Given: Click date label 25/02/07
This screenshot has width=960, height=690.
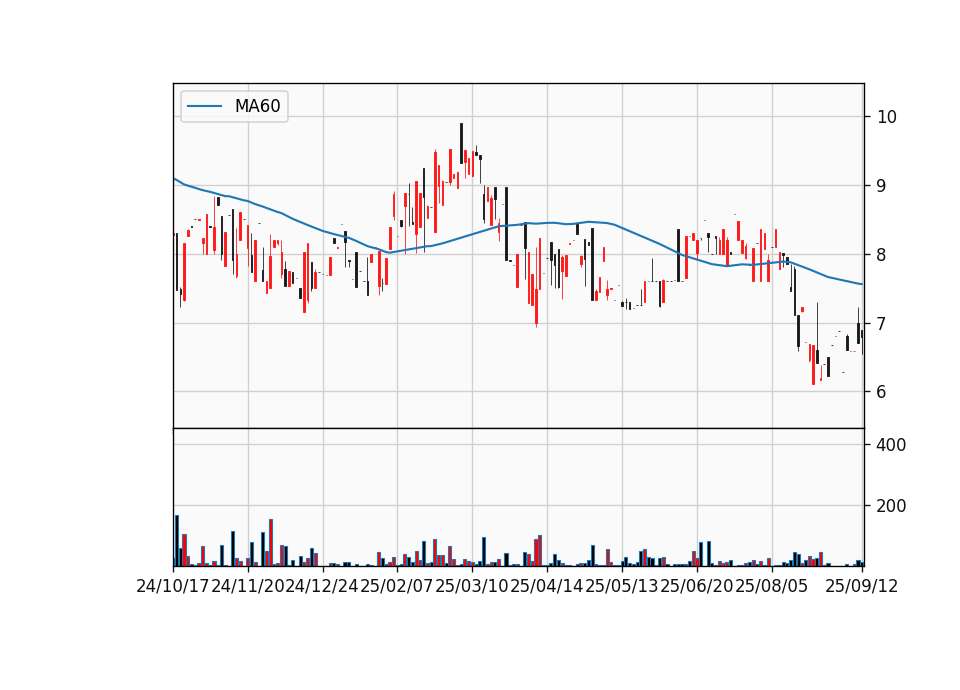Looking at the screenshot, I should coord(397,586).
